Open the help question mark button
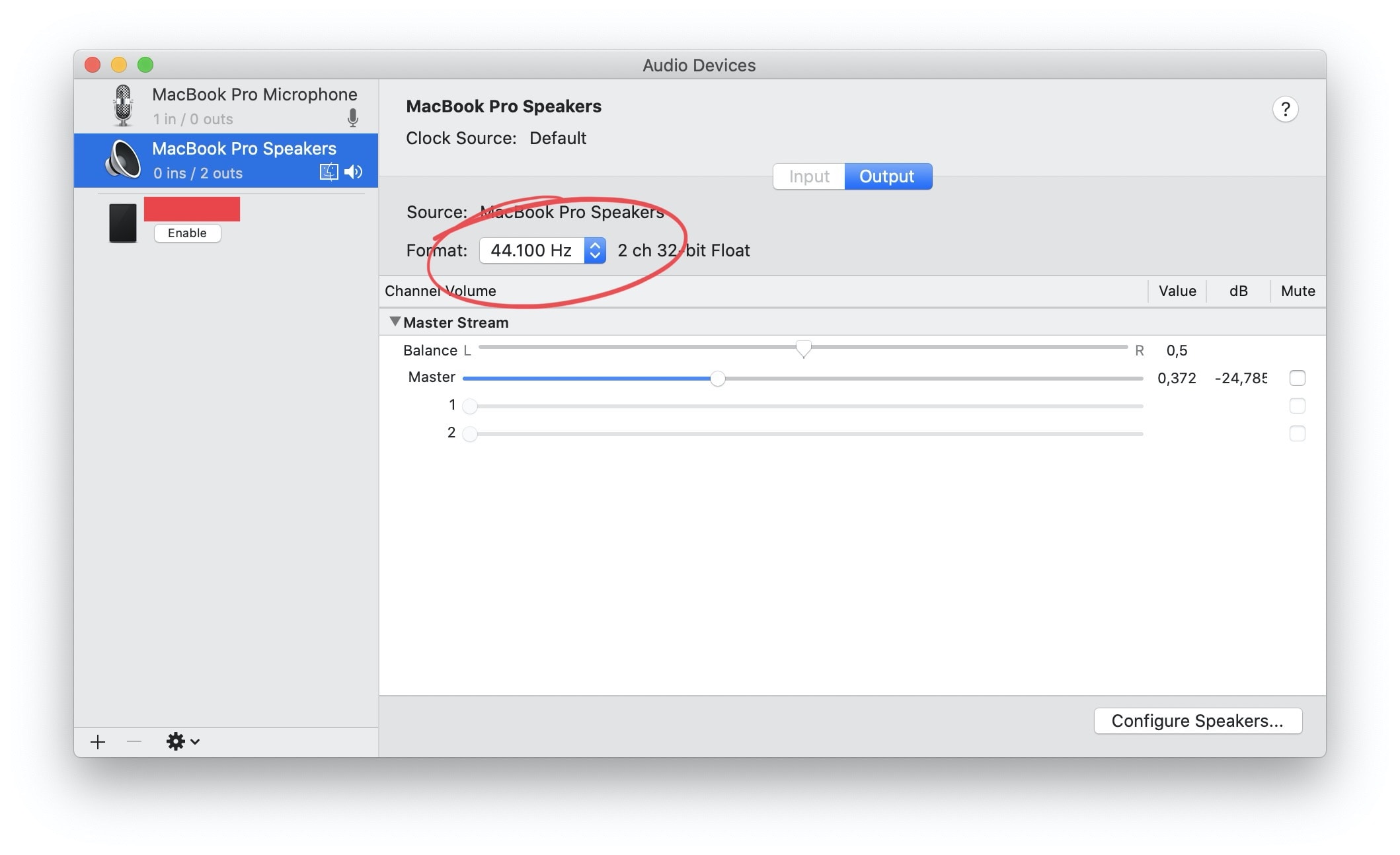 pos(1284,109)
